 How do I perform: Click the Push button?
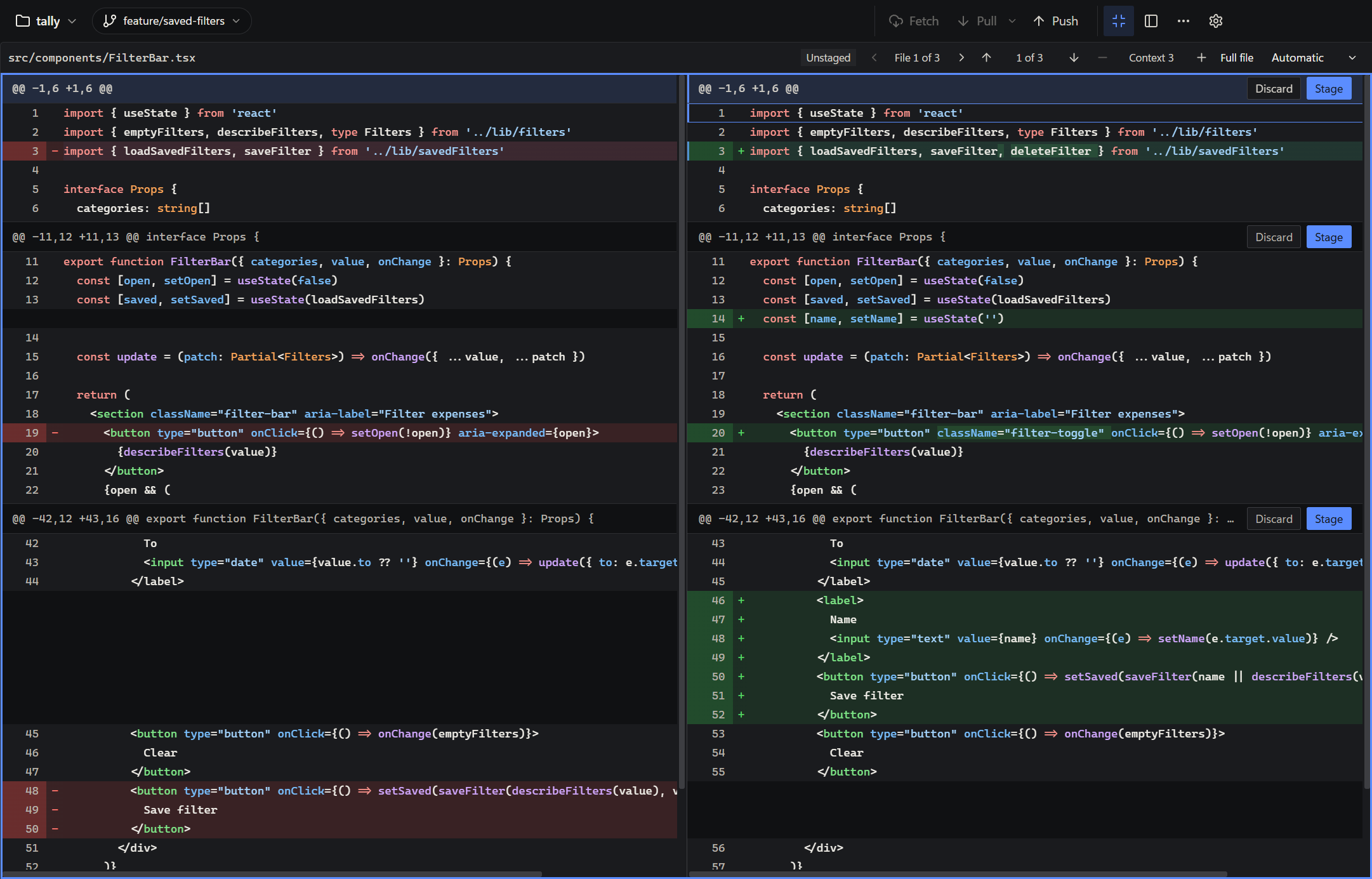click(1057, 21)
